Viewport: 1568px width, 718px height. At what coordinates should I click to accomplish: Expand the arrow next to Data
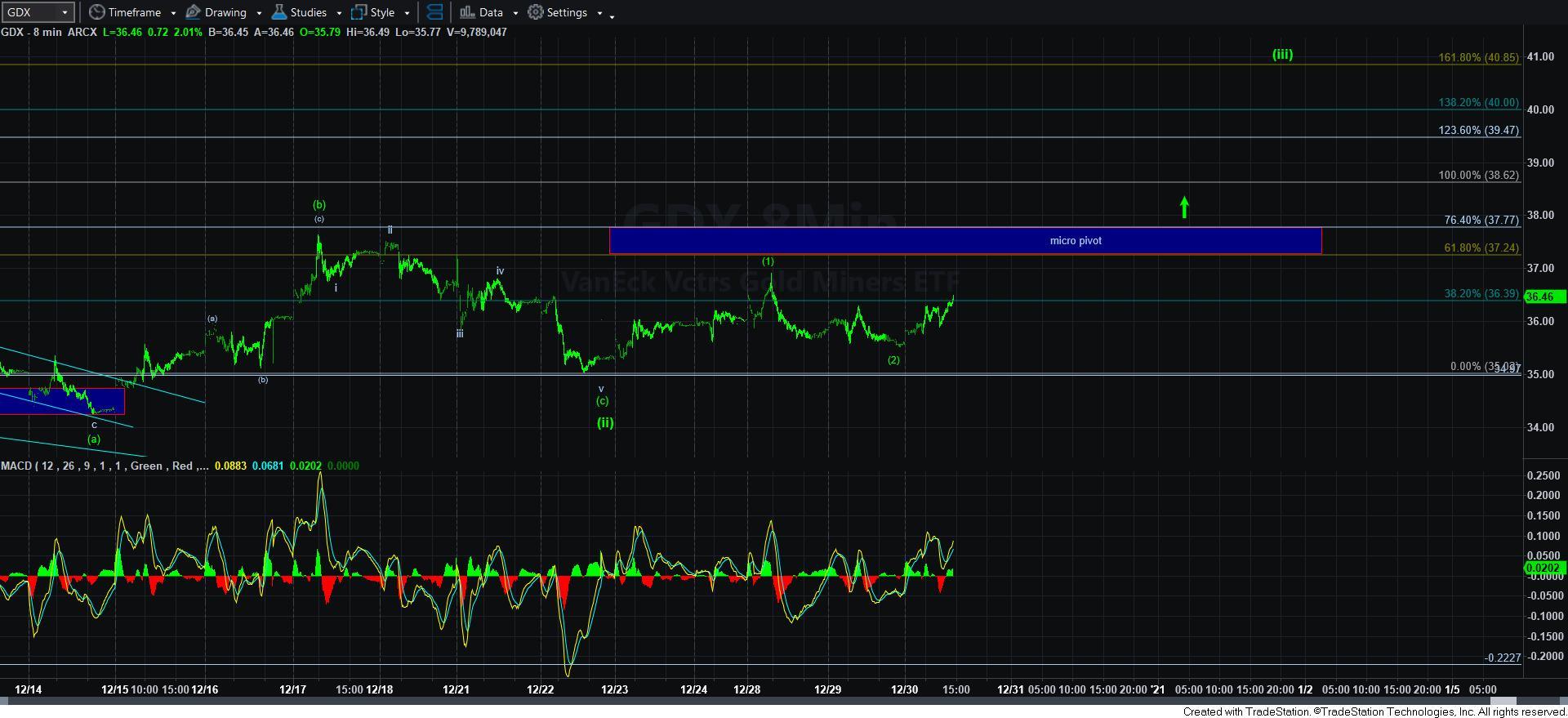point(515,13)
